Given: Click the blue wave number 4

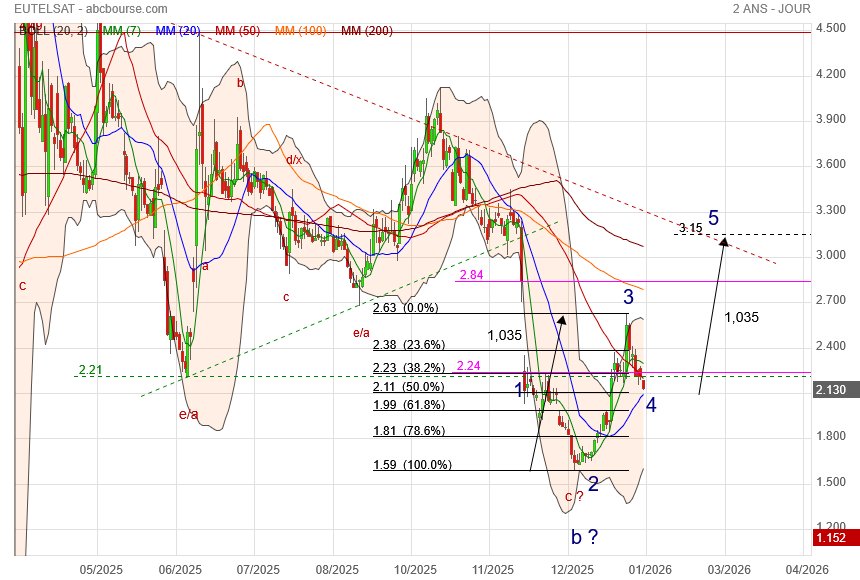Looking at the screenshot, I should tap(651, 405).
